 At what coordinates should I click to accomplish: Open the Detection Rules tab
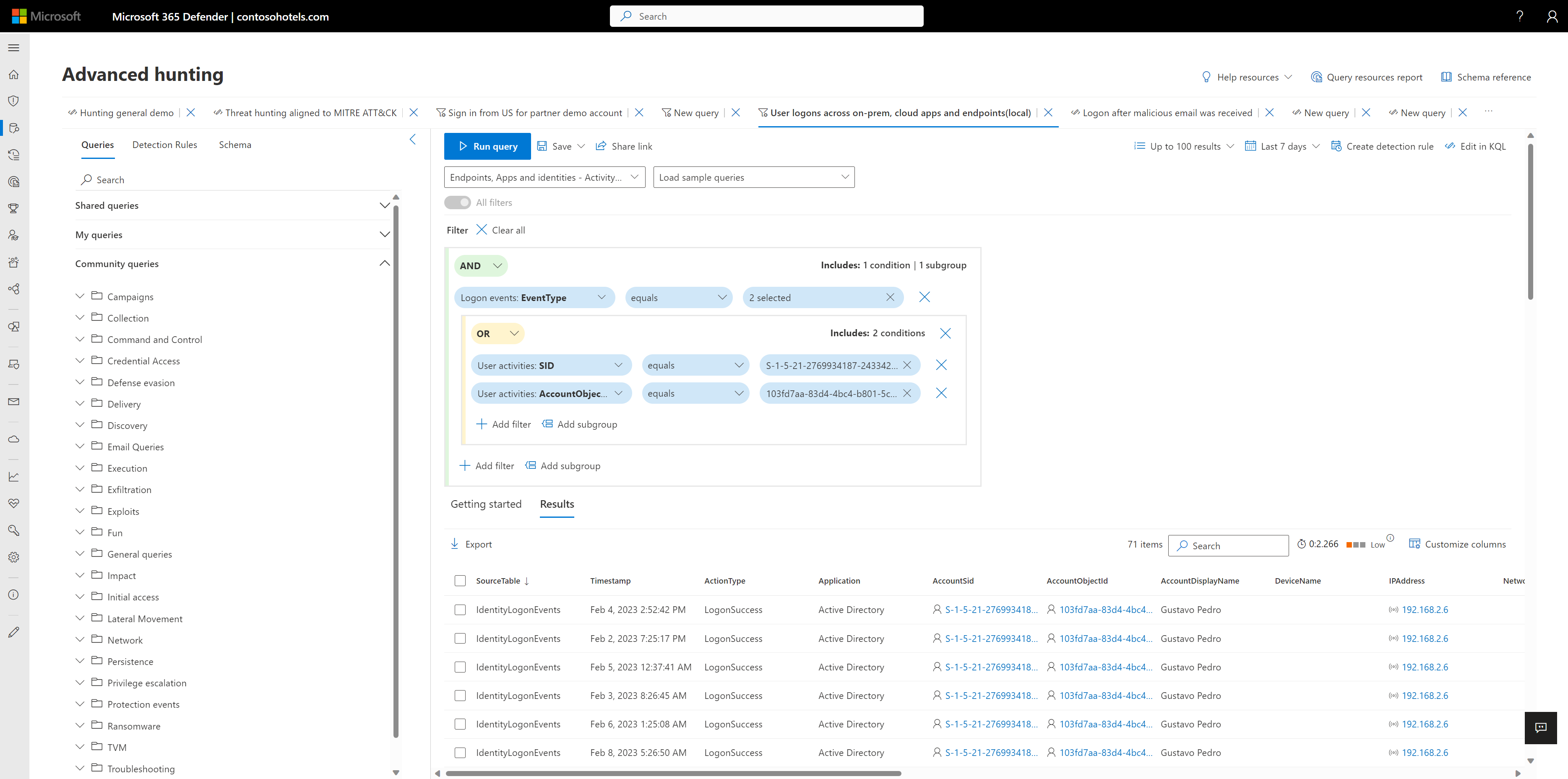point(164,145)
